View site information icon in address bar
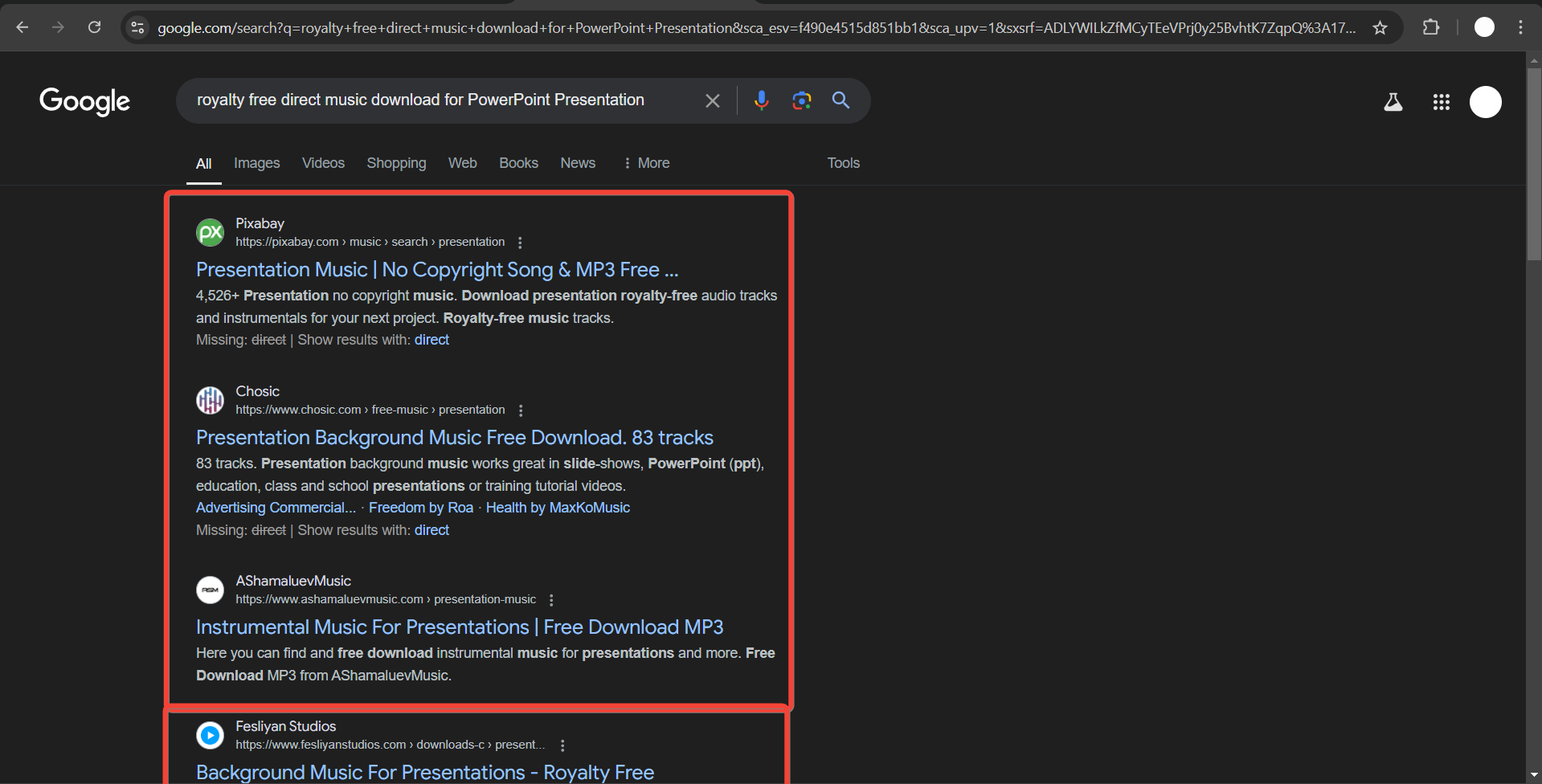Screen dimensions: 1542x784 (137, 27)
